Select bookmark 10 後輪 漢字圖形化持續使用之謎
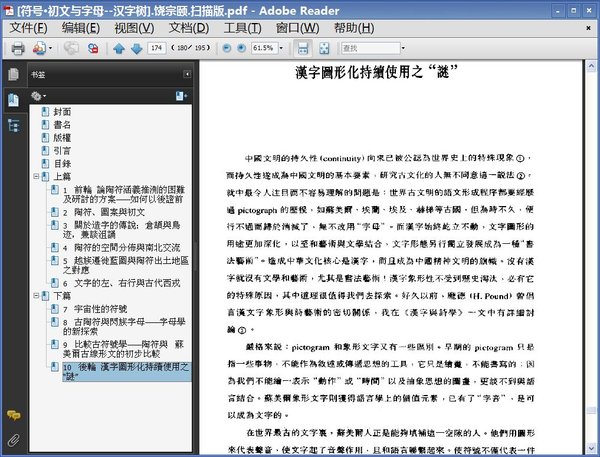 126,371
